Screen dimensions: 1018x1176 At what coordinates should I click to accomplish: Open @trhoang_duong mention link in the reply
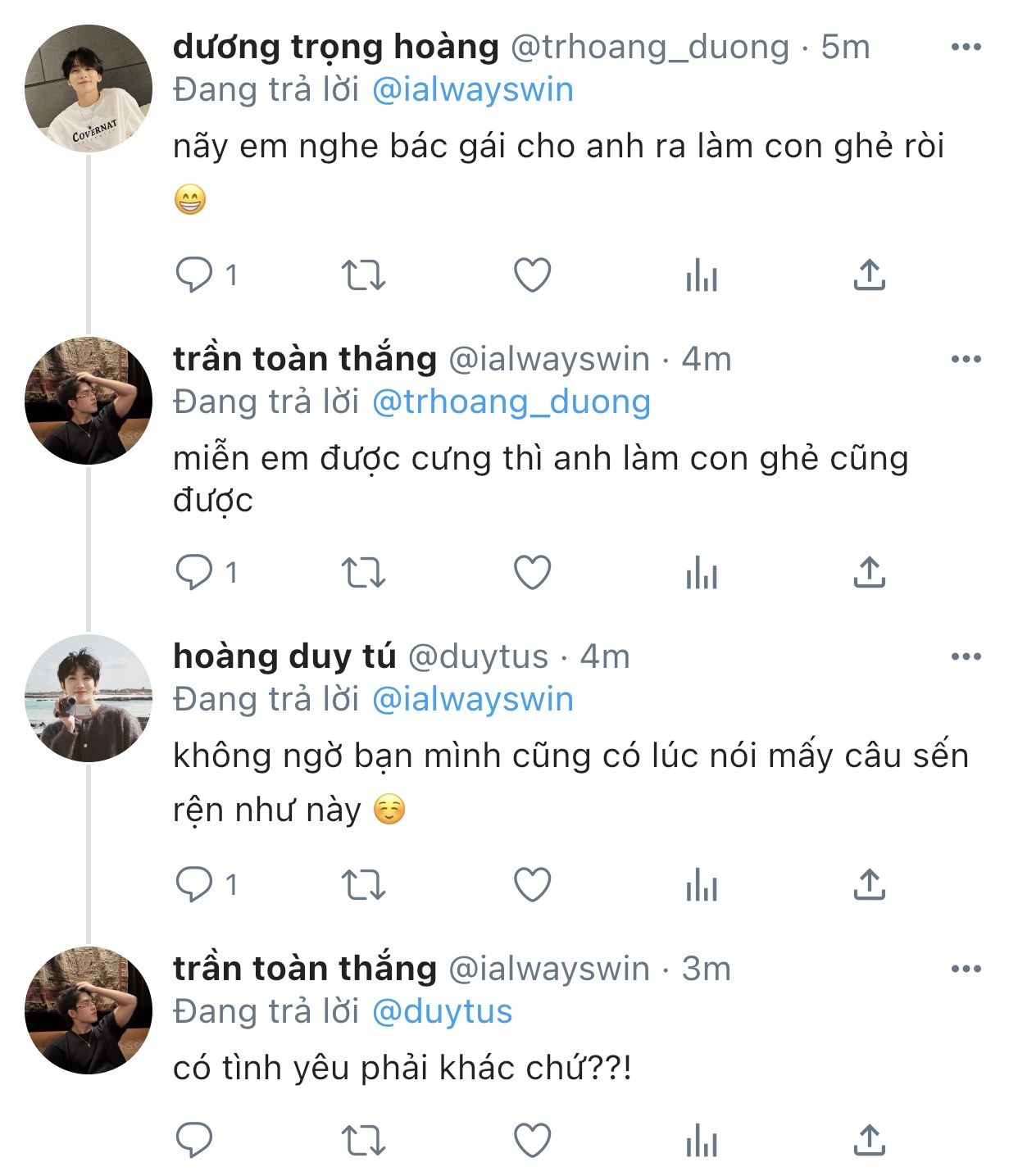[511, 402]
